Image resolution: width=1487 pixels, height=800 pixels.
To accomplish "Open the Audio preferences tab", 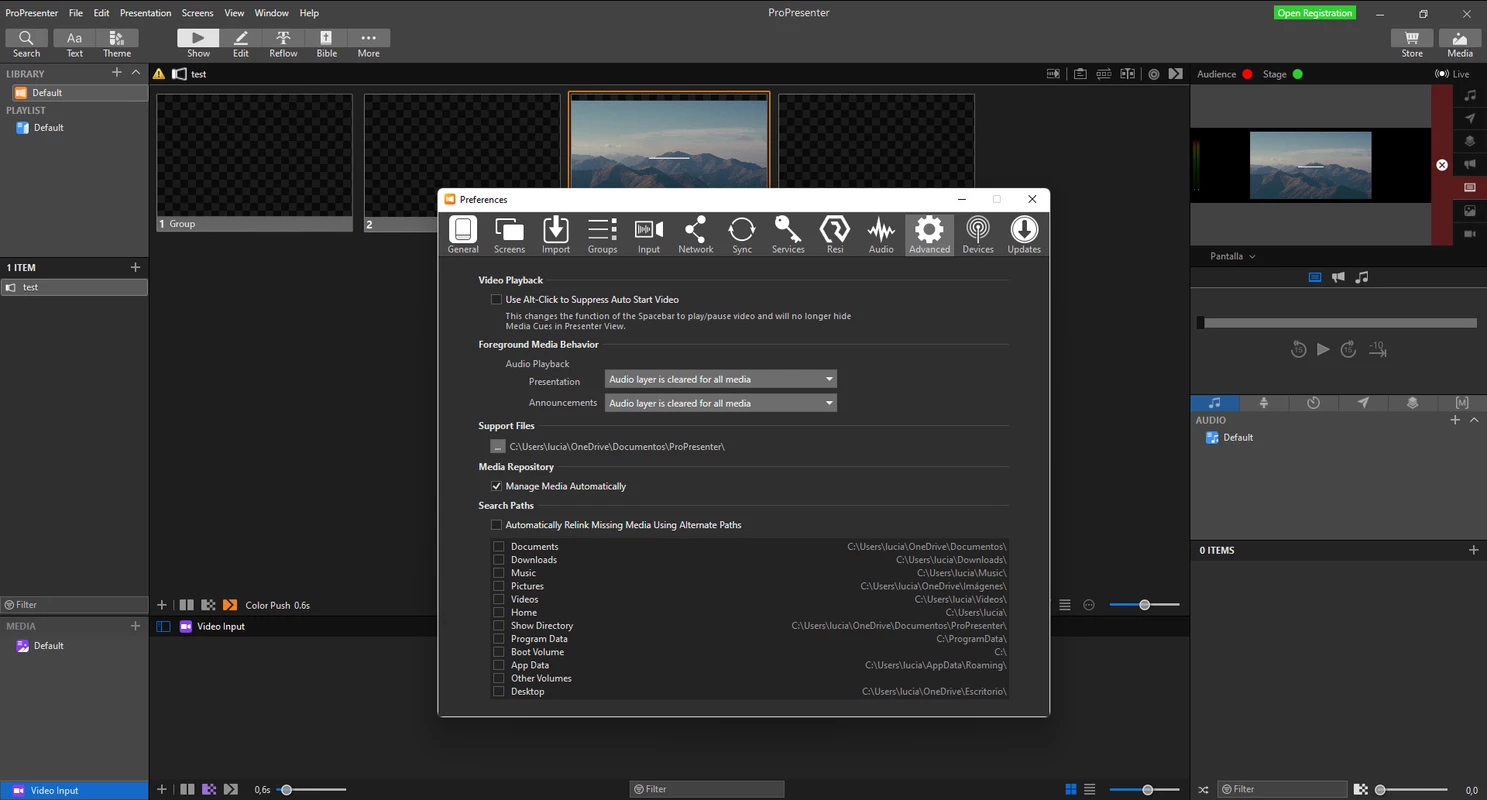I will click(x=881, y=235).
